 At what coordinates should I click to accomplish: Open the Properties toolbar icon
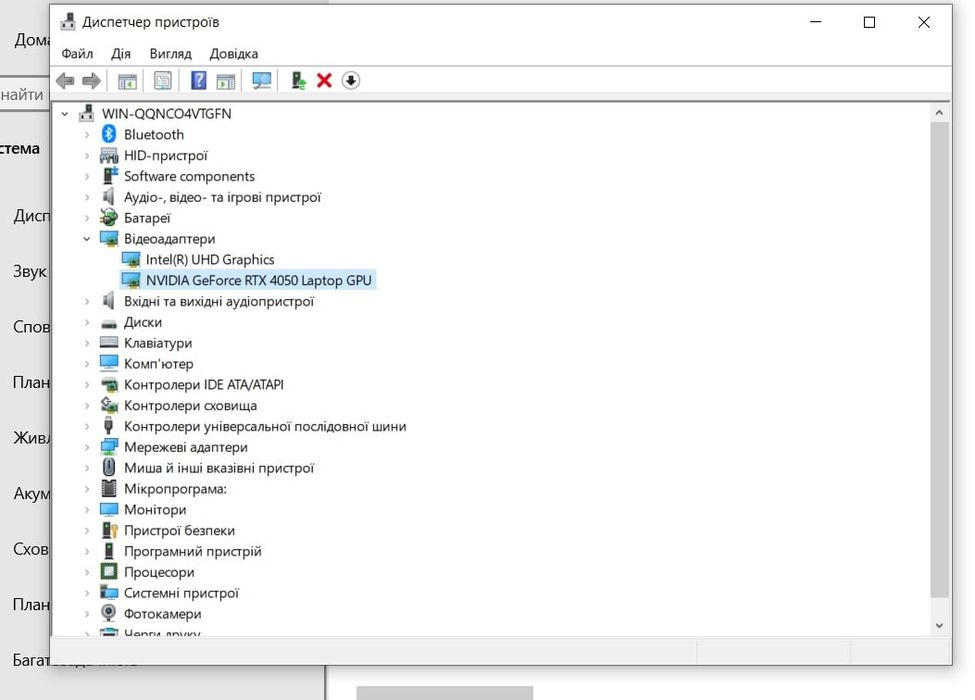(x=163, y=81)
